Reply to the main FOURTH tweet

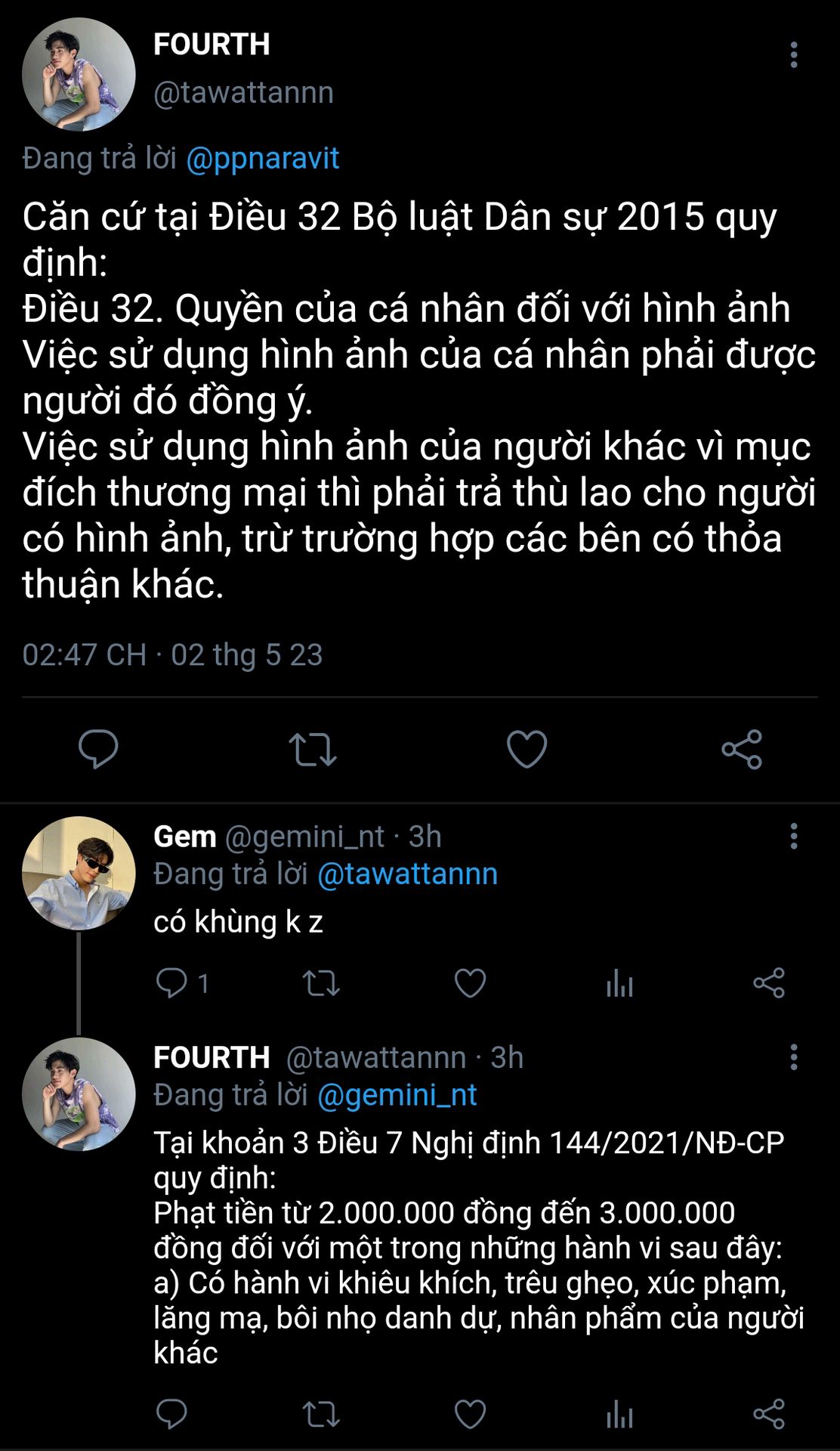tap(98, 749)
